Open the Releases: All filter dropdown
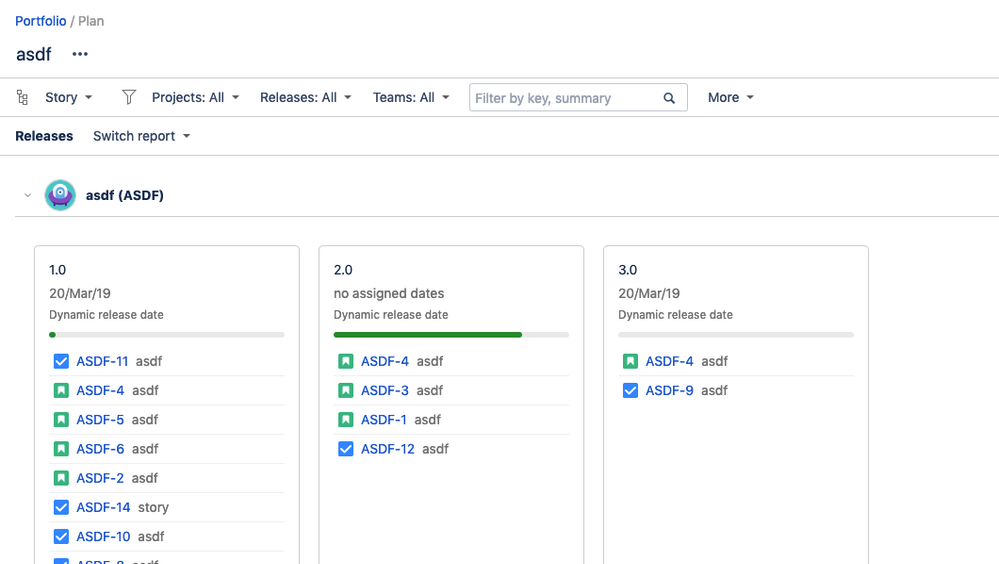999x564 pixels. (x=306, y=98)
